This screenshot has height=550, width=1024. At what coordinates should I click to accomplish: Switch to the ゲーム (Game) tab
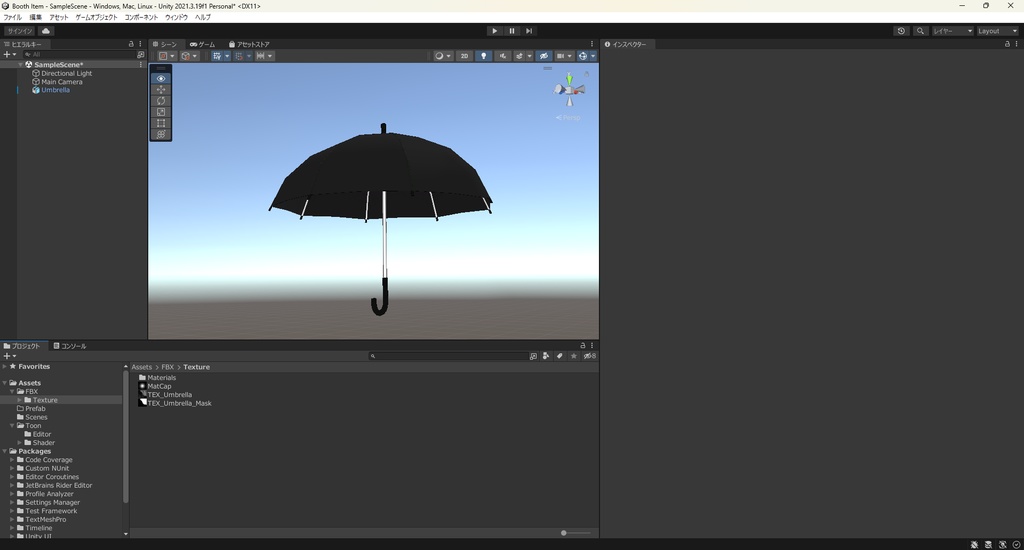(x=202, y=44)
